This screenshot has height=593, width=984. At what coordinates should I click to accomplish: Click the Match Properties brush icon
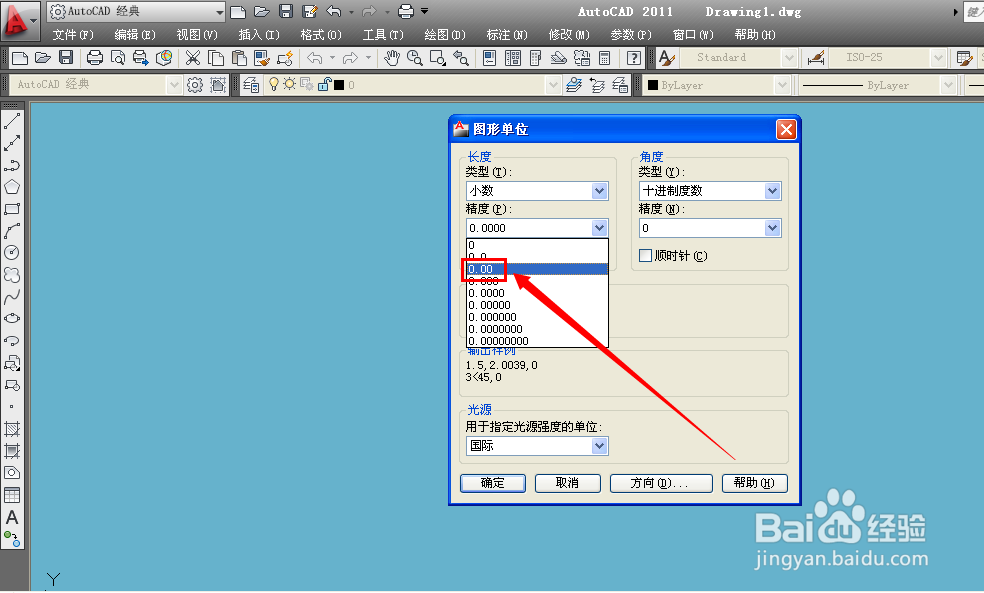pos(262,58)
